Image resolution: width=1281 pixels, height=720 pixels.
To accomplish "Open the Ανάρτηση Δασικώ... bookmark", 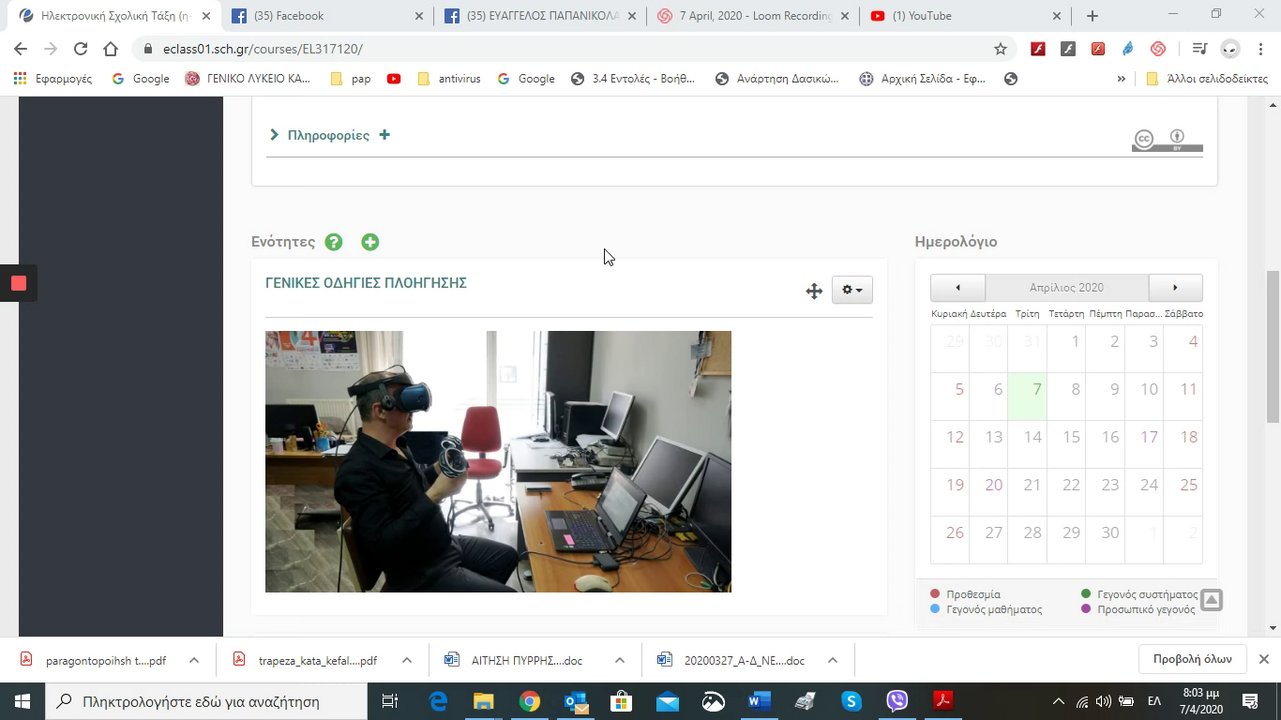I will [777, 79].
